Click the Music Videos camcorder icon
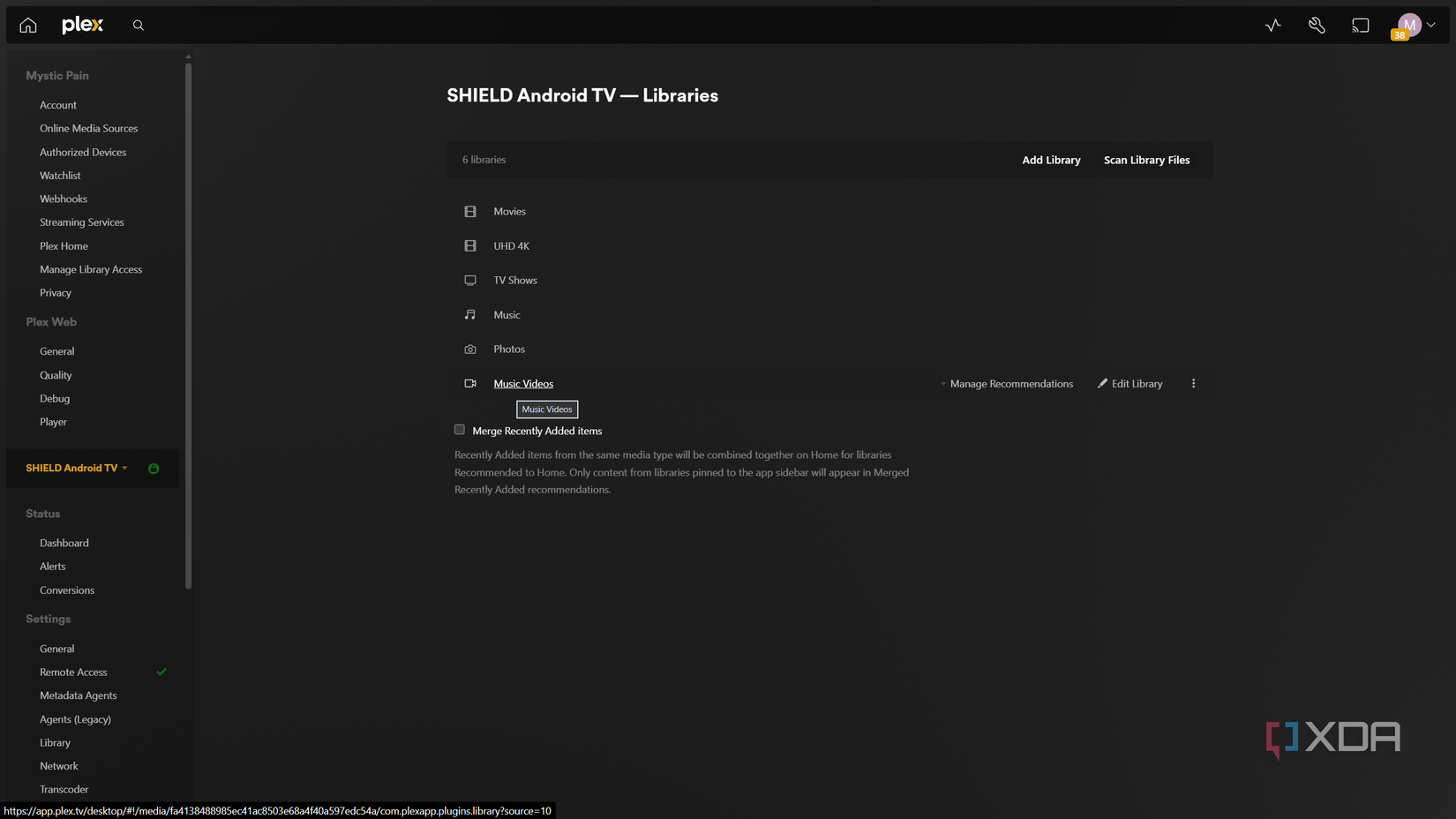1456x819 pixels. [x=470, y=384]
